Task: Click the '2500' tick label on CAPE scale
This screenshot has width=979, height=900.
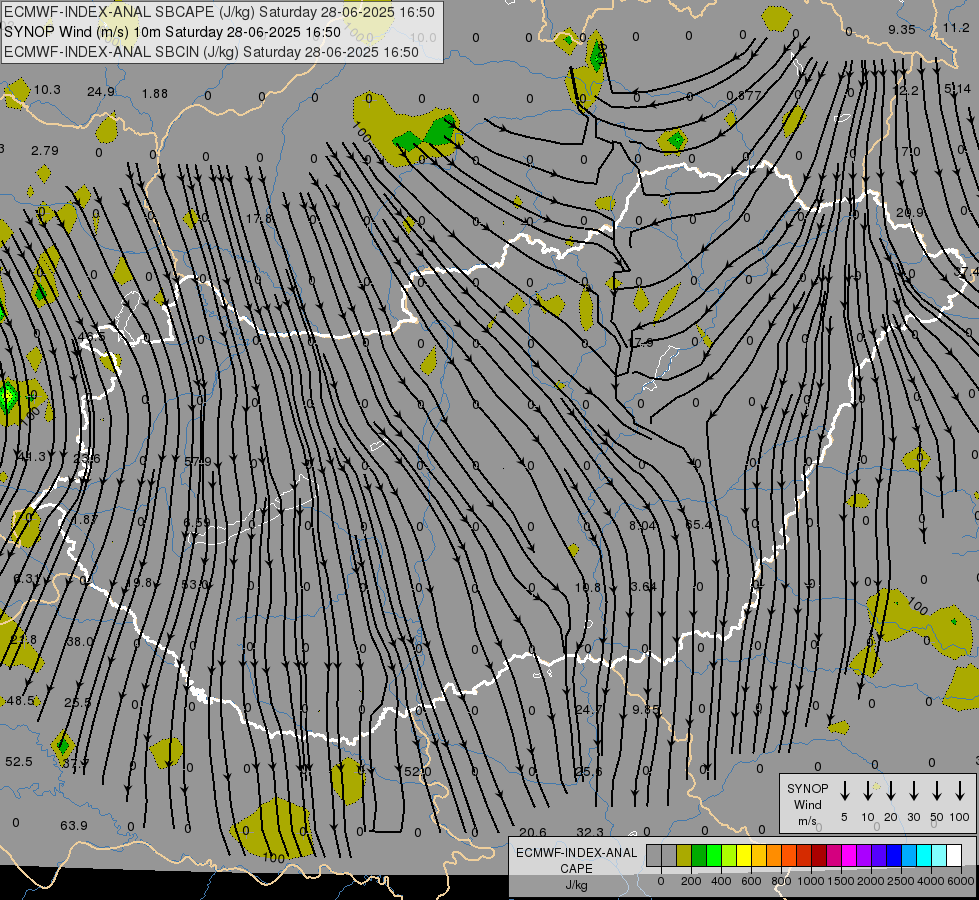Action: [x=901, y=881]
